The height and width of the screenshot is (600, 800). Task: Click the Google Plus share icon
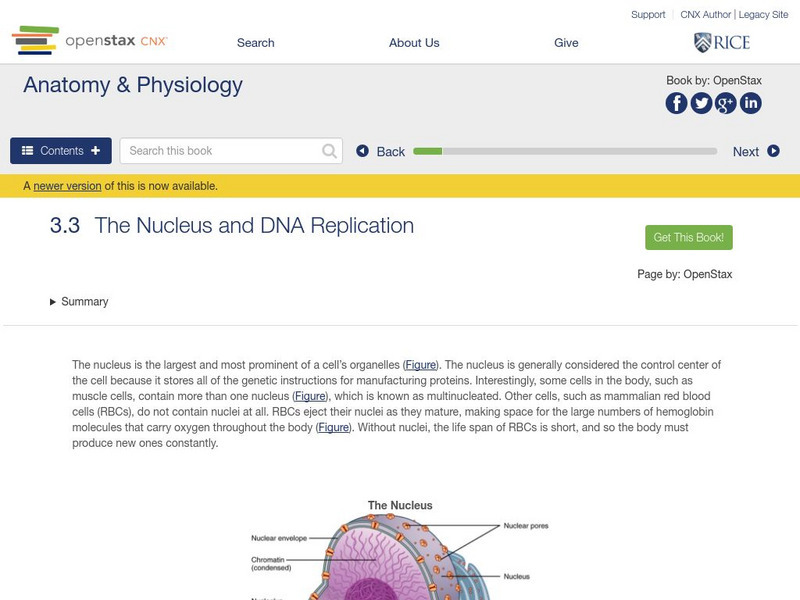pyautogui.click(x=726, y=103)
